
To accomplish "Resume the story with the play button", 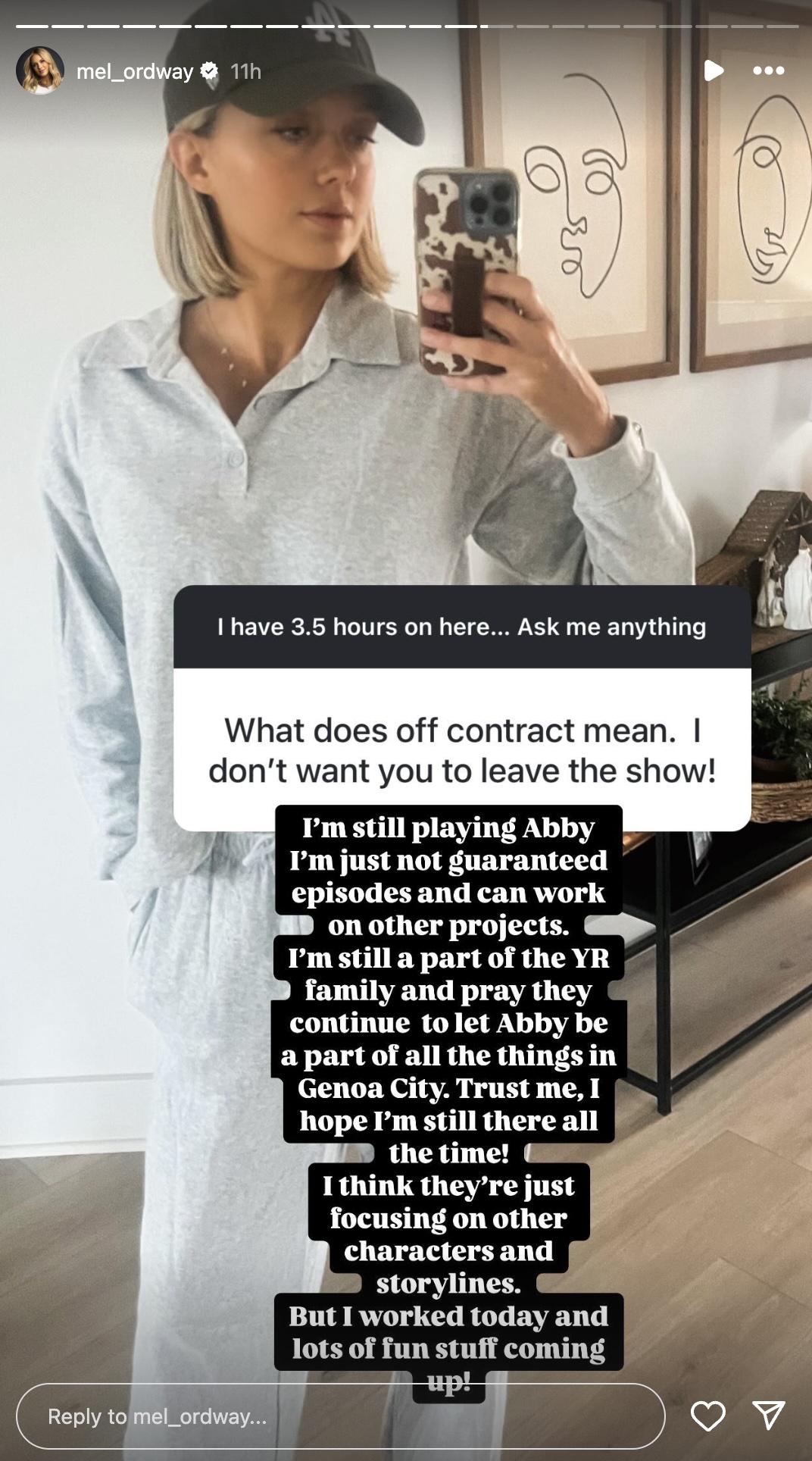I will 713,70.
